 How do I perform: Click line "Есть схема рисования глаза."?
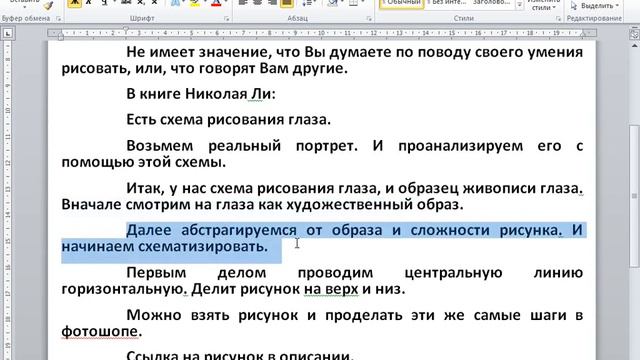229,120
